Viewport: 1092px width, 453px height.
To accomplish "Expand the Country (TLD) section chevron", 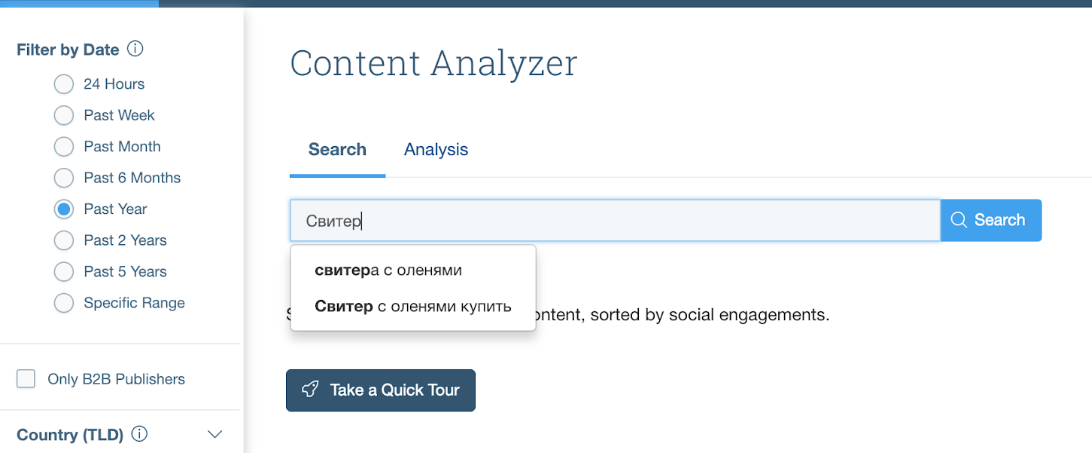I will [x=214, y=435].
